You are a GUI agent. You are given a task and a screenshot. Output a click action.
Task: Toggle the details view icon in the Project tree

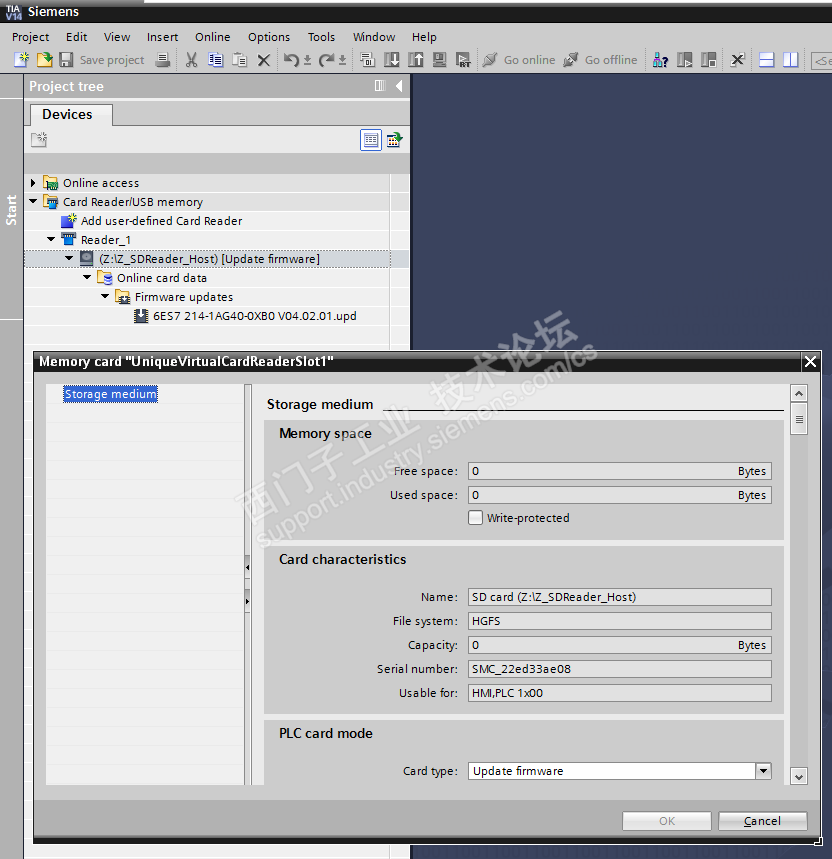coord(371,140)
